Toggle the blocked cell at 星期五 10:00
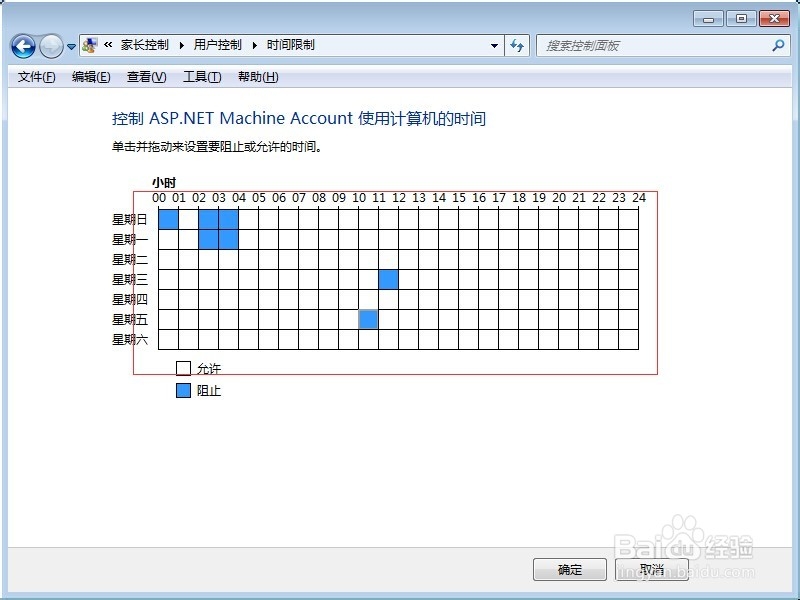This screenshot has height=600, width=800. point(368,319)
